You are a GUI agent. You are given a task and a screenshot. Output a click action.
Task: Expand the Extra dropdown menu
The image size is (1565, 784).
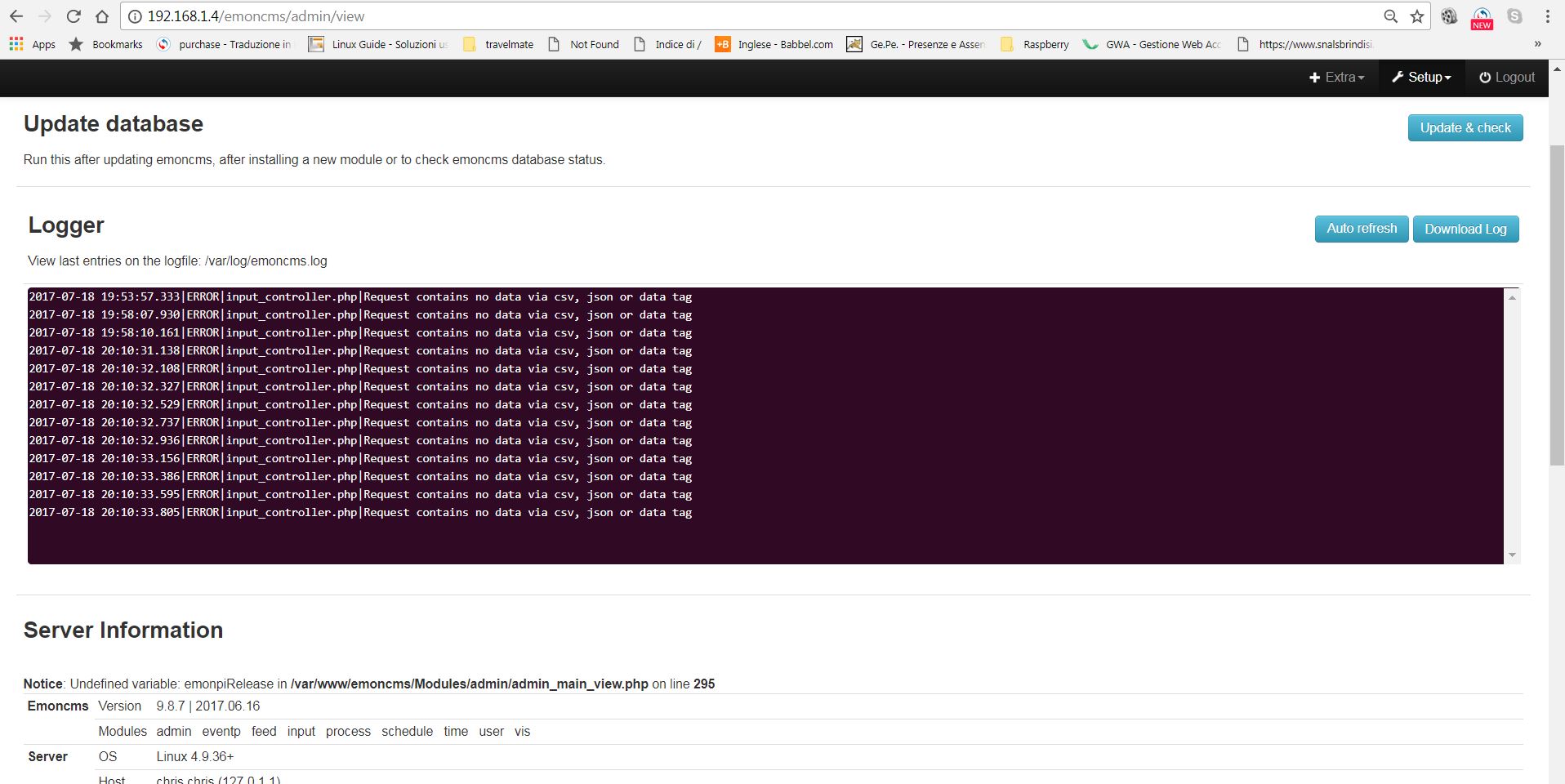point(1336,77)
